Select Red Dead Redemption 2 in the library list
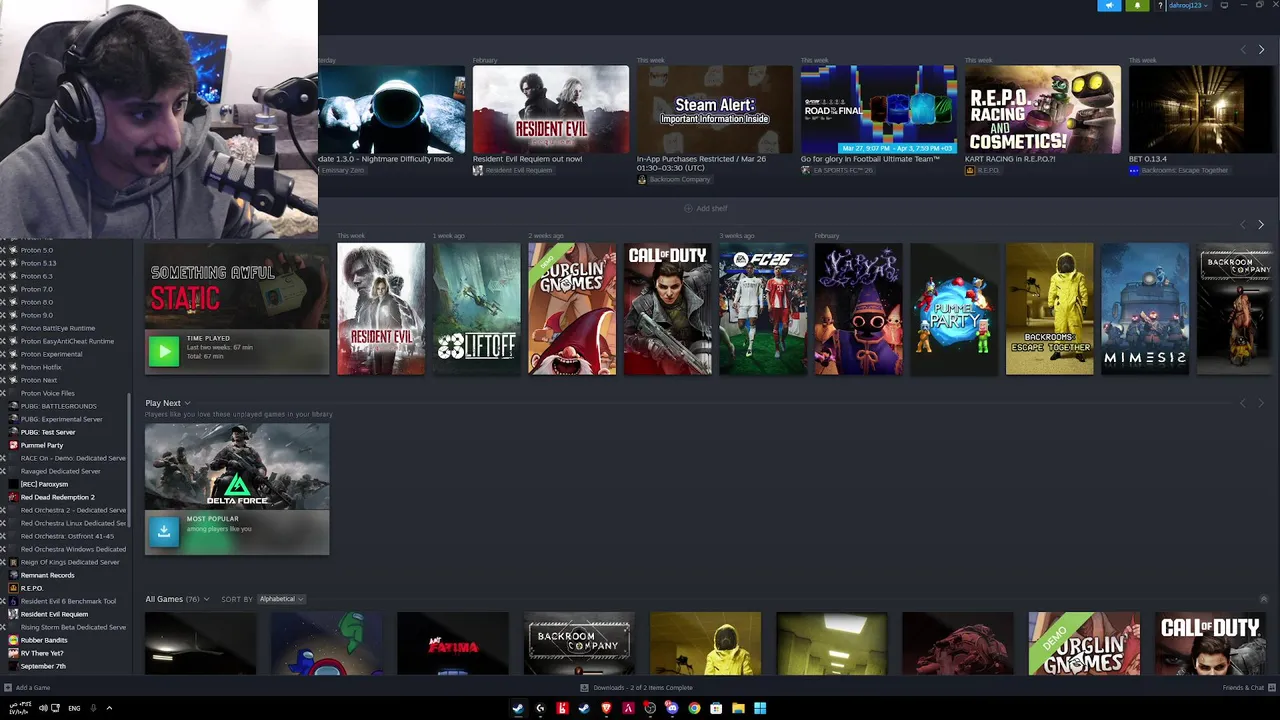 click(57, 497)
